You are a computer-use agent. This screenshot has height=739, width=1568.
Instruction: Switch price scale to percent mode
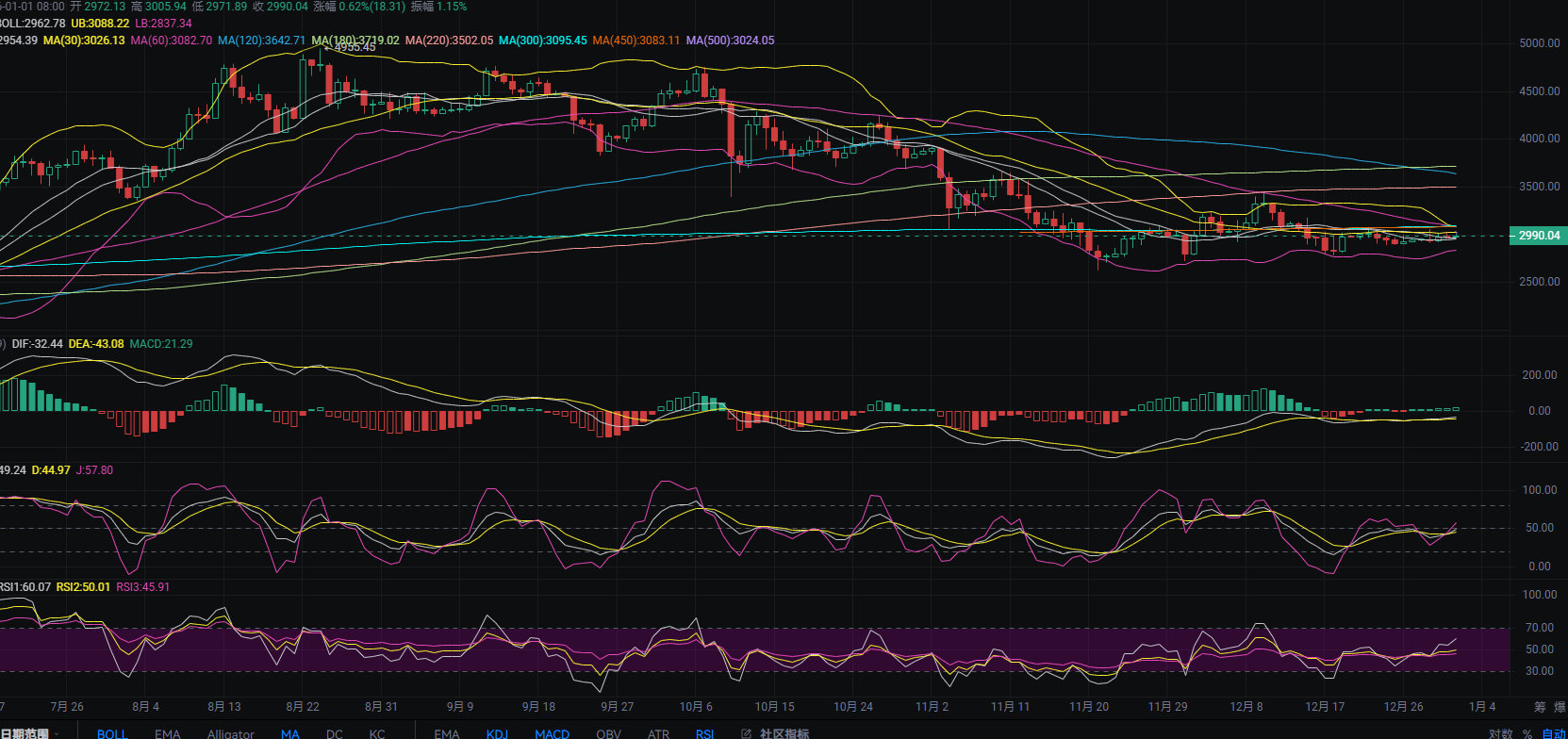(x=1527, y=733)
